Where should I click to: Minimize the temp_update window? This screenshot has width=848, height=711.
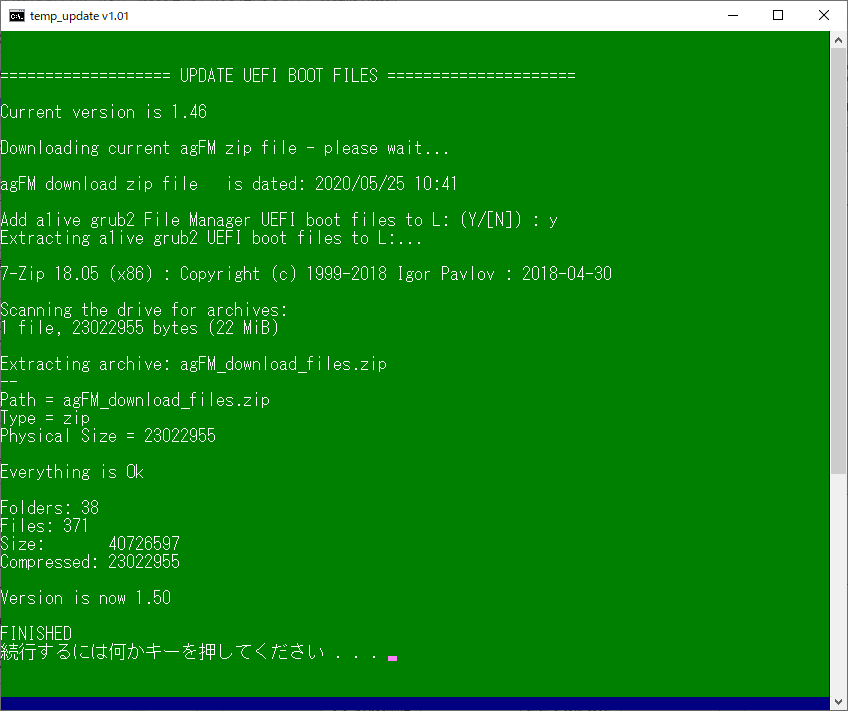[x=733, y=16]
